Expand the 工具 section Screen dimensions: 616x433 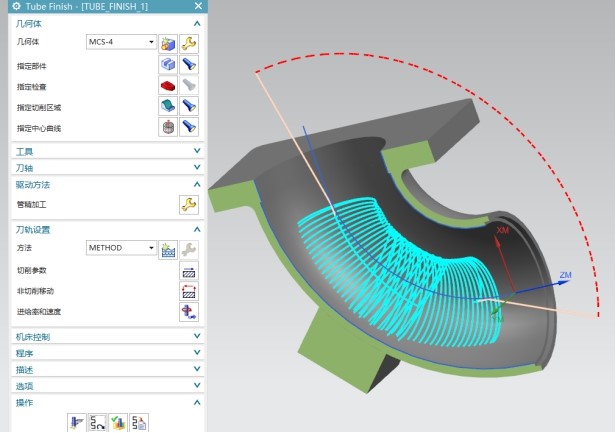coord(197,150)
